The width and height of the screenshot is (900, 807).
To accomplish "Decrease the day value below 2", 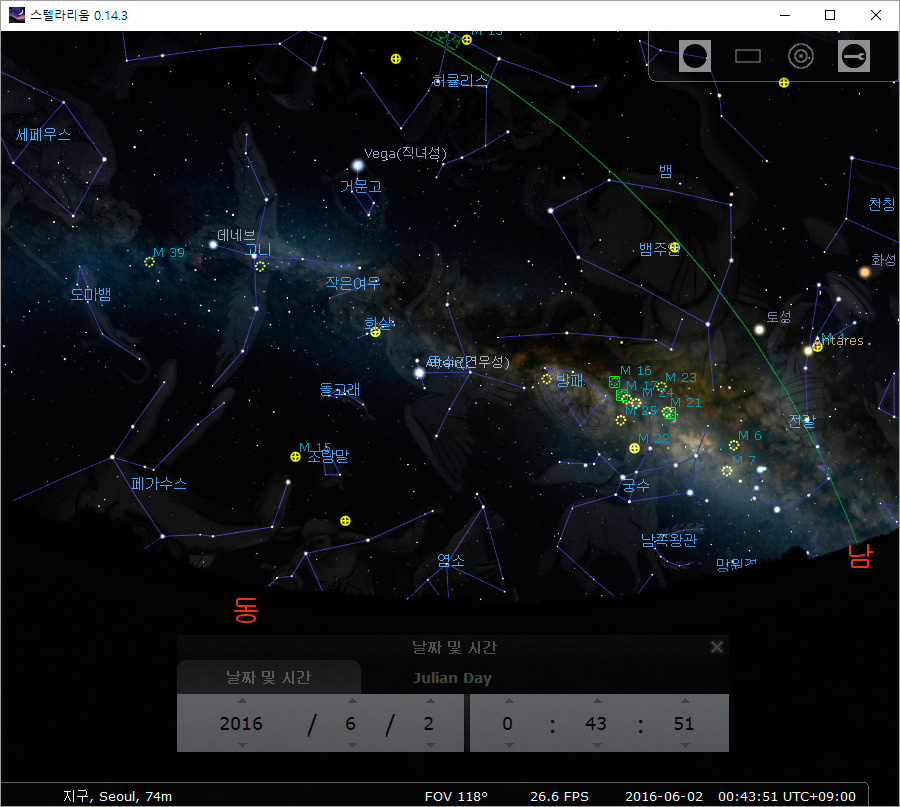I will pos(430,745).
